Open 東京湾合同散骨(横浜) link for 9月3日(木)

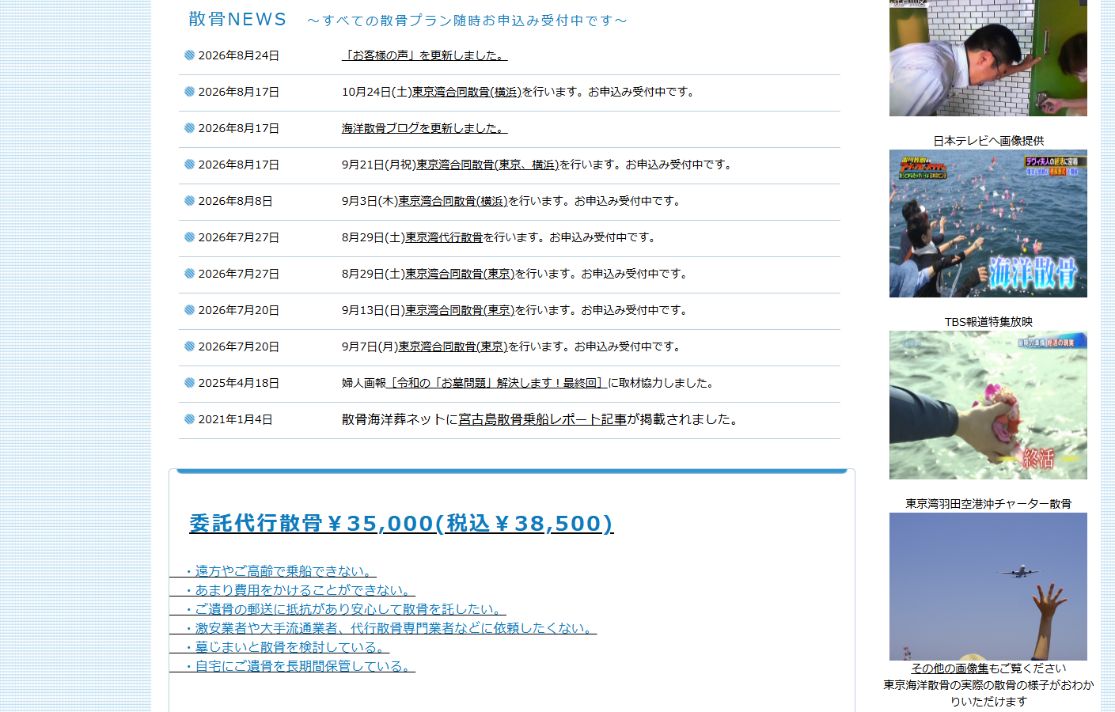pos(453,201)
